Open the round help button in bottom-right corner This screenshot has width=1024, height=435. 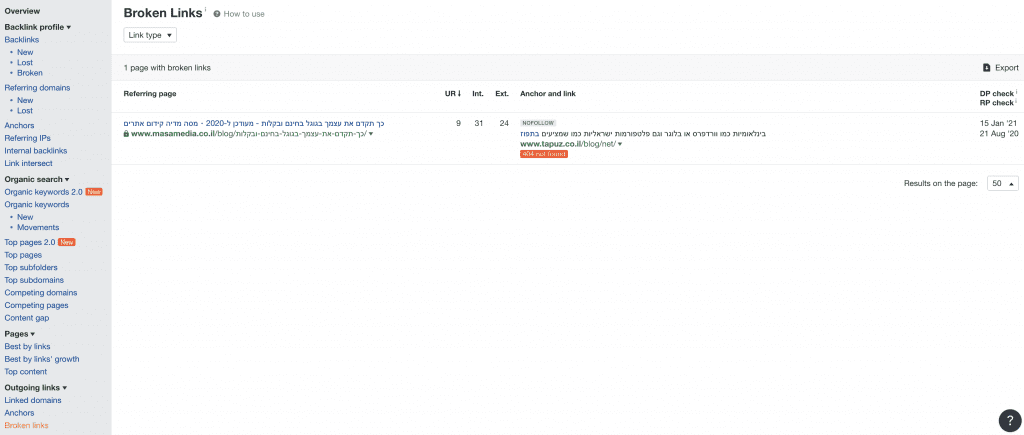point(1008,420)
